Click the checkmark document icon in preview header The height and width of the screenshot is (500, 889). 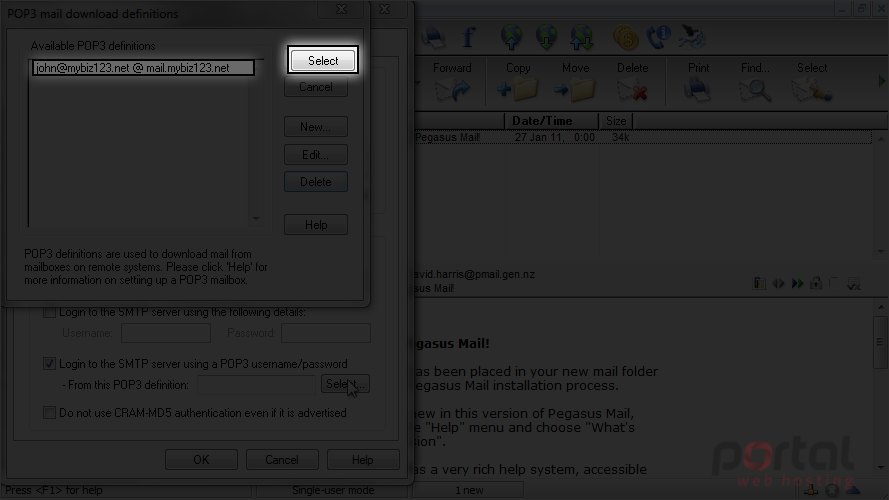[x=853, y=283]
